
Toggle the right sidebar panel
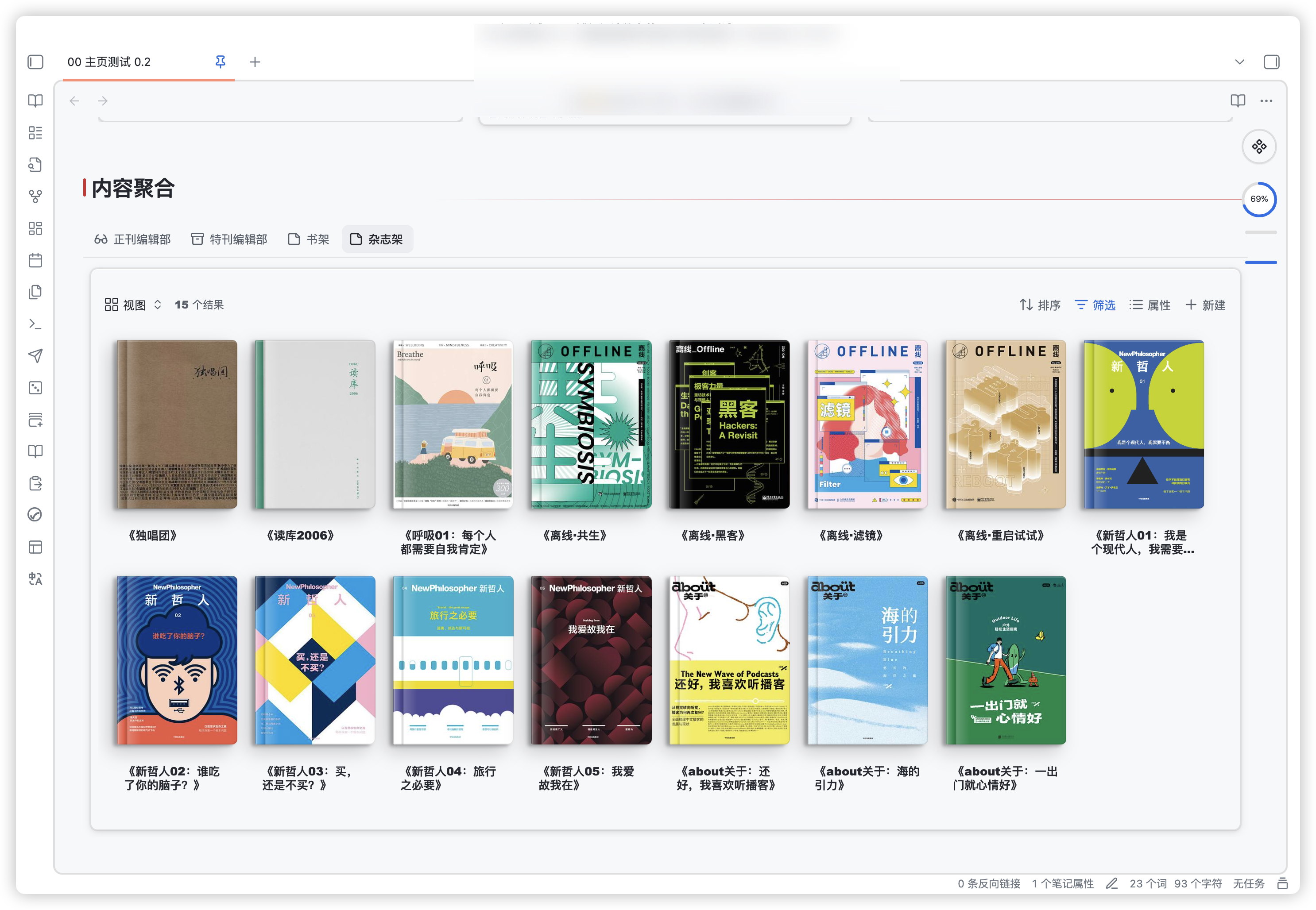click(x=1272, y=62)
